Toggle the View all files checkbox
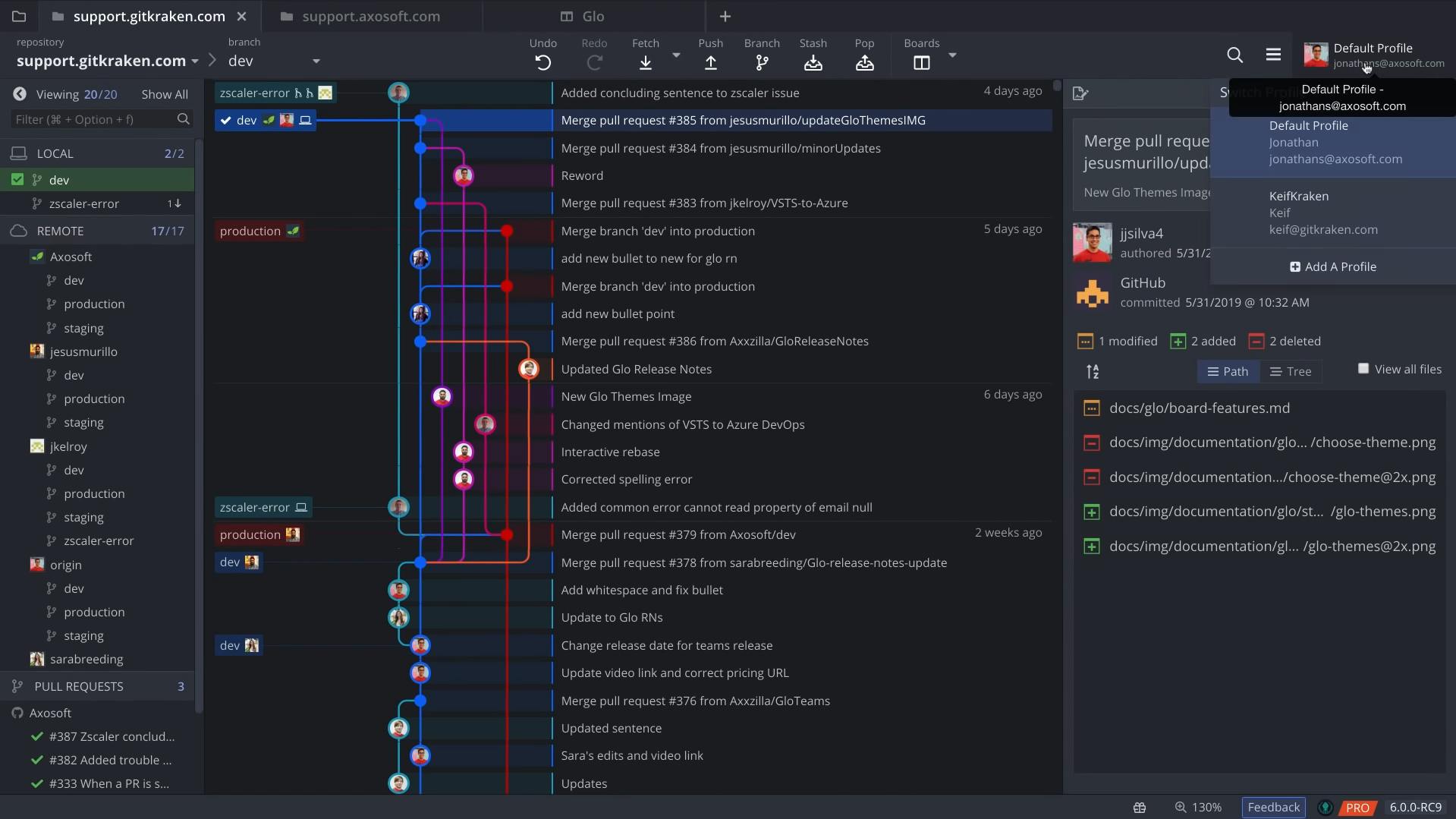The height and width of the screenshot is (819, 1456). pyautogui.click(x=1363, y=369)
